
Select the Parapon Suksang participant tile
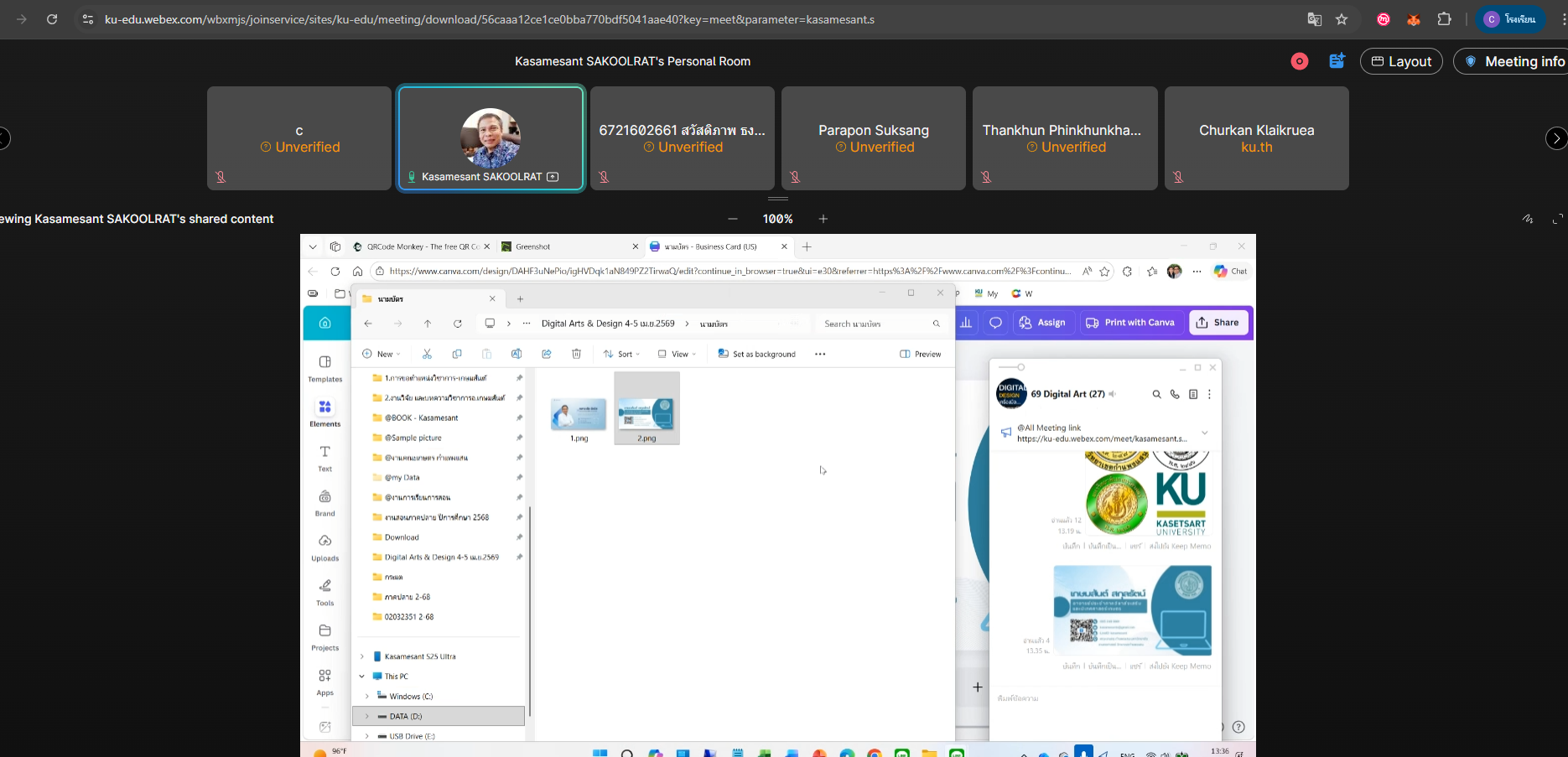click(x=873, y=138)
